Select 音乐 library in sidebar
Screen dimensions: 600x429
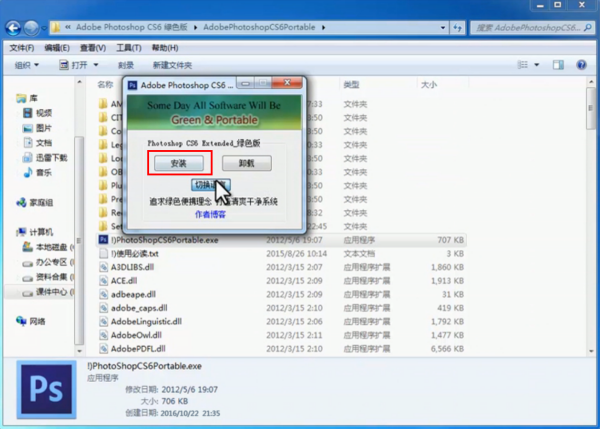(x=38, y=173)
